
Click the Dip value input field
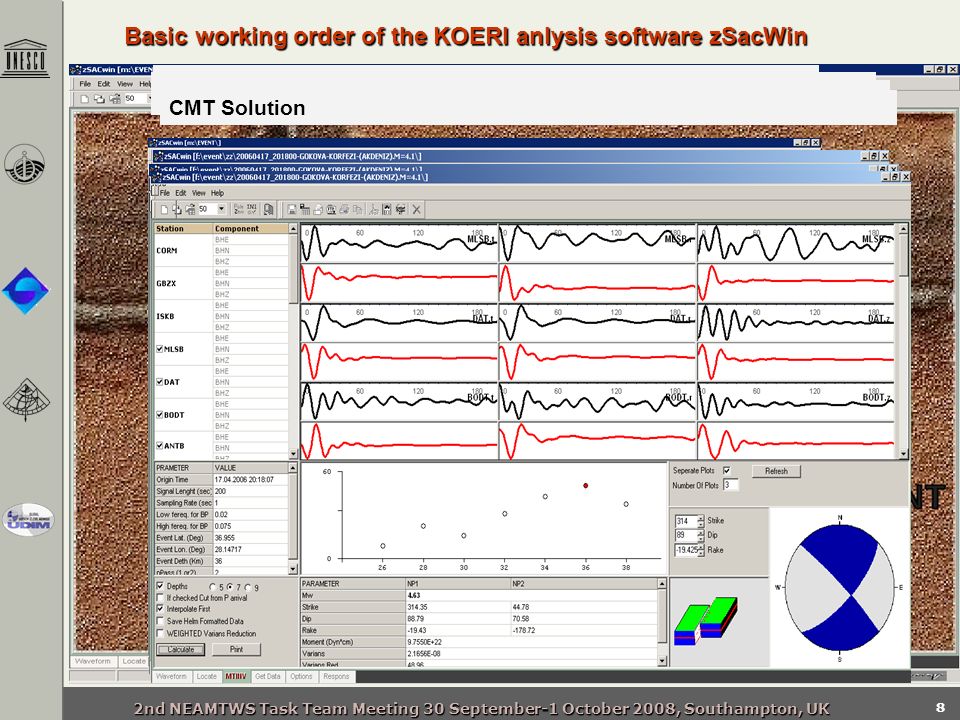(686, 535)
